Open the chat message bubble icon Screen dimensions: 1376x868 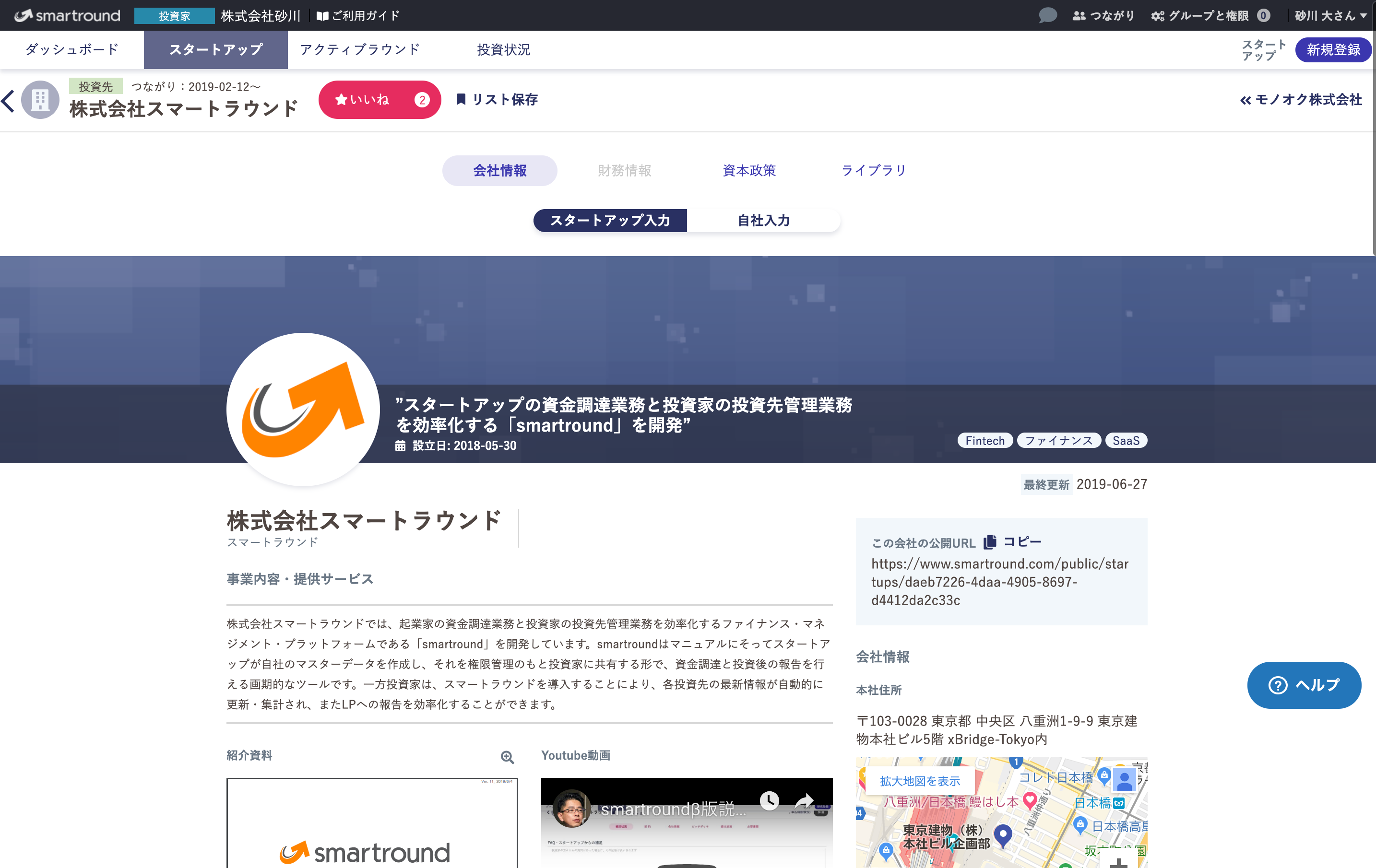(x=1047, y=15)
